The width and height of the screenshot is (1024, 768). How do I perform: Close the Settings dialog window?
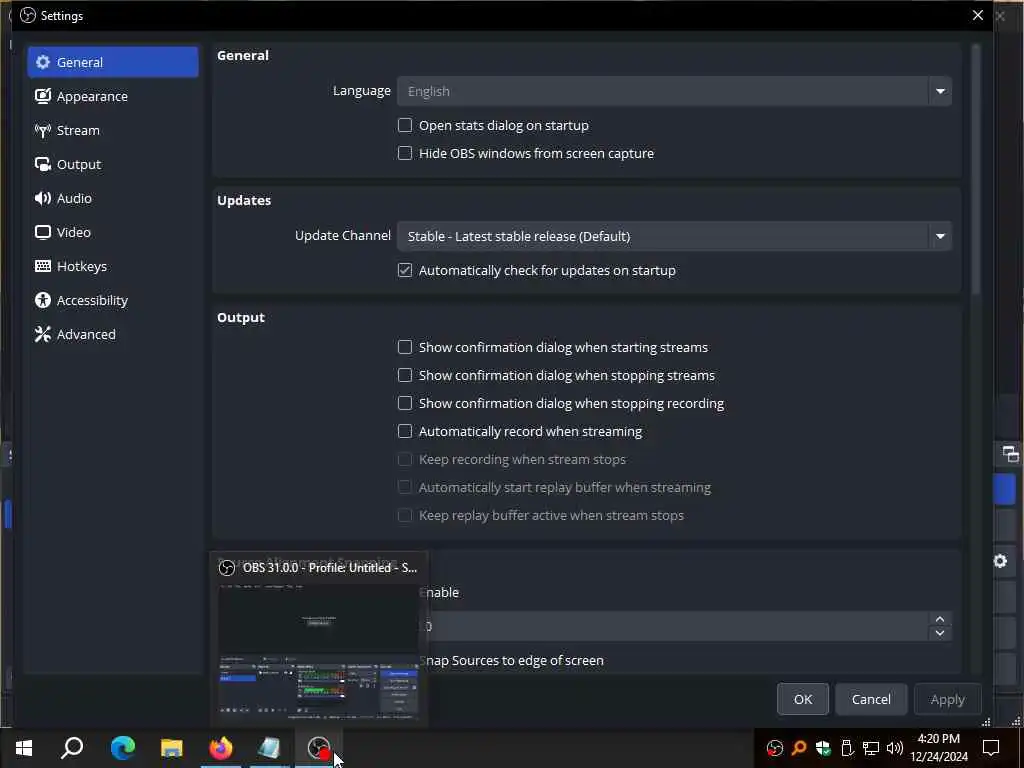click(978, 15)
